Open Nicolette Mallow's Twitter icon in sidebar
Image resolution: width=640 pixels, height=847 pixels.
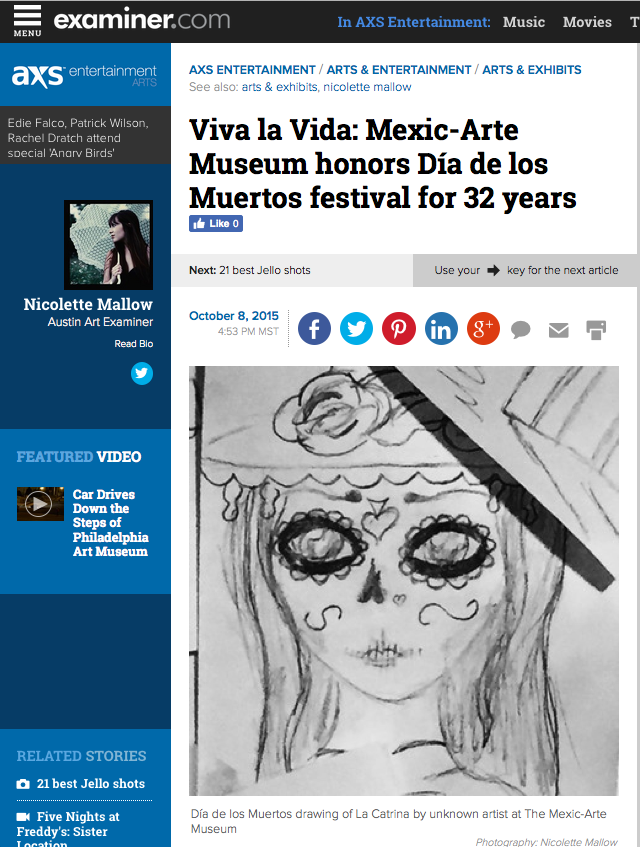[142, 373]
